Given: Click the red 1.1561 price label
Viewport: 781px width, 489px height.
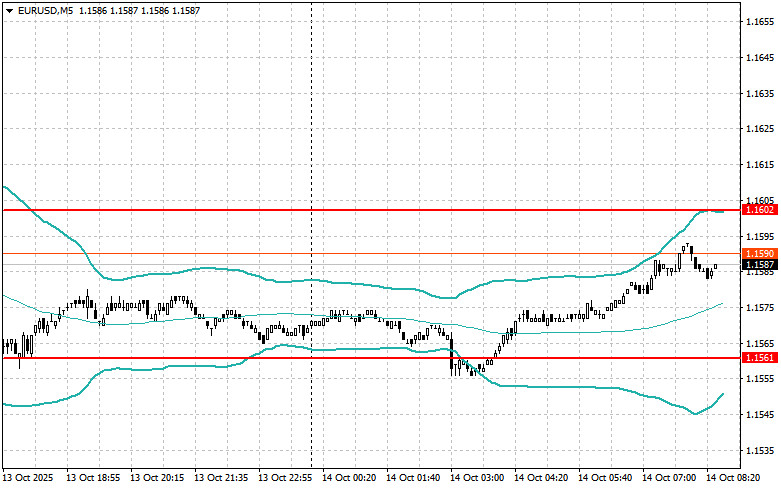Looking at the screenshot, I should [760, 358].
